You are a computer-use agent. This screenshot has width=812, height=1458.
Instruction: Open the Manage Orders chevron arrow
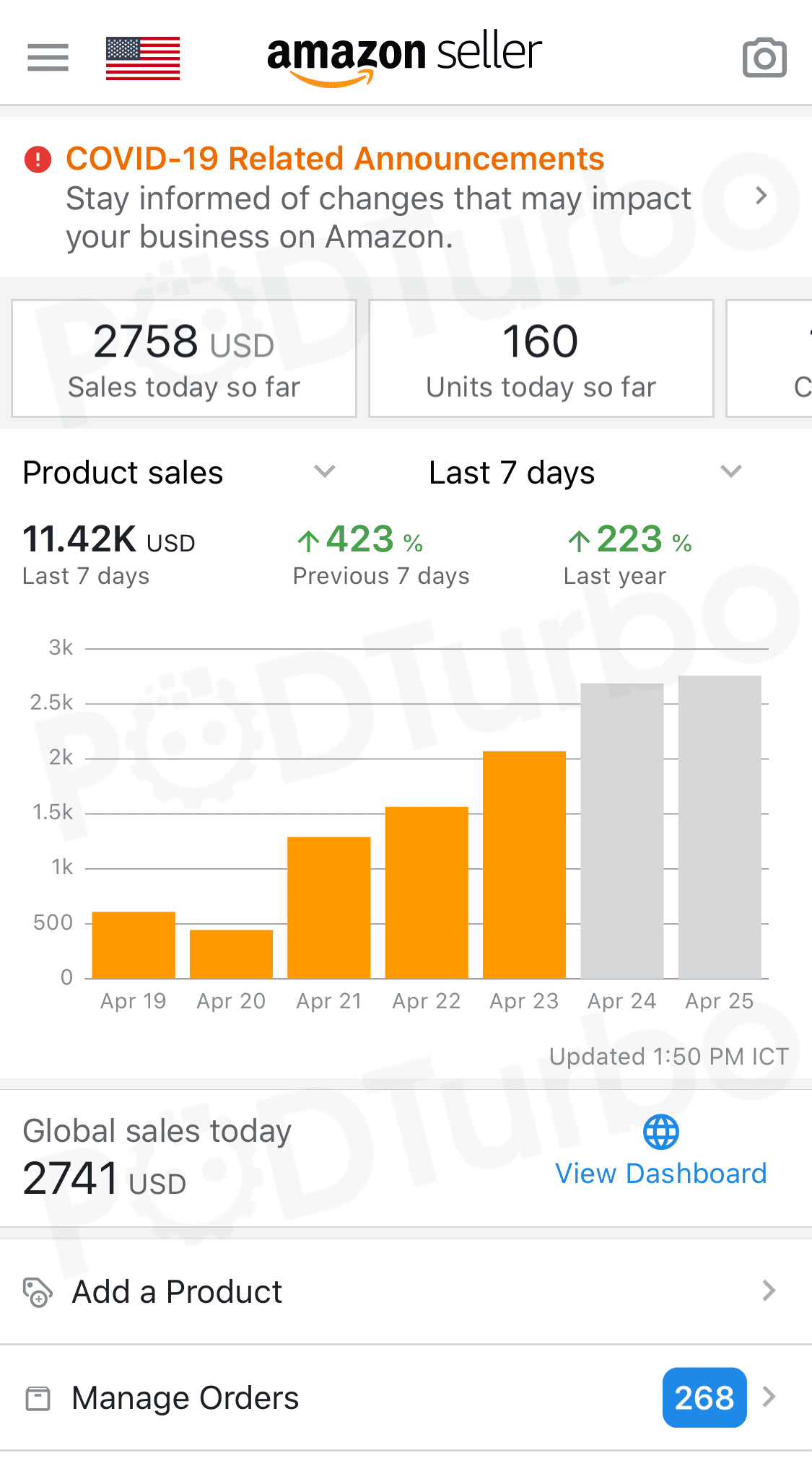[769, 1397]
